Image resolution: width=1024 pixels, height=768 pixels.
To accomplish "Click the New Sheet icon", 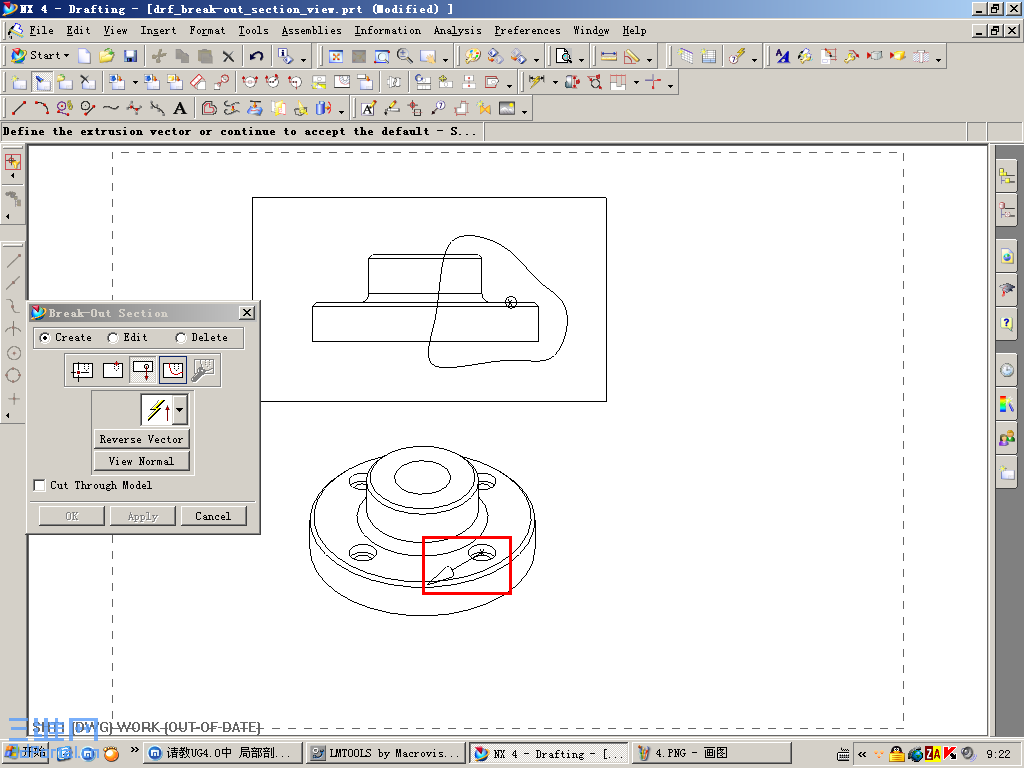I will click(x=19, y=82).
